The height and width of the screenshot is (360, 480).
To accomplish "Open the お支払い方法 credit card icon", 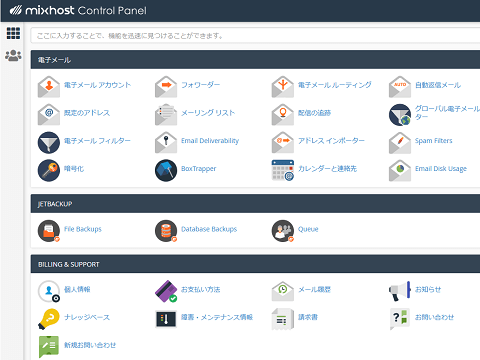I will click(166, 291).
